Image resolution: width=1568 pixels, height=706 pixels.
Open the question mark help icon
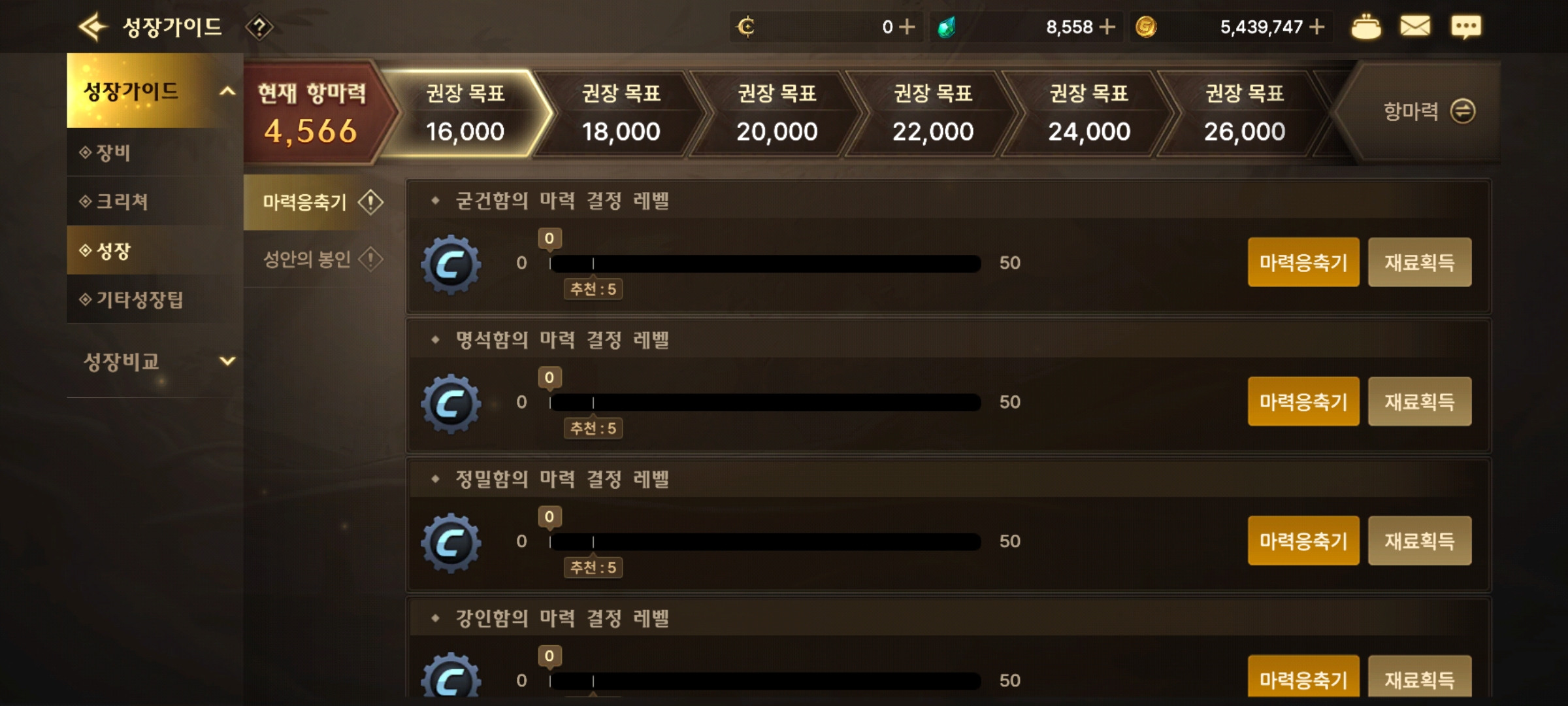[259, 27]
